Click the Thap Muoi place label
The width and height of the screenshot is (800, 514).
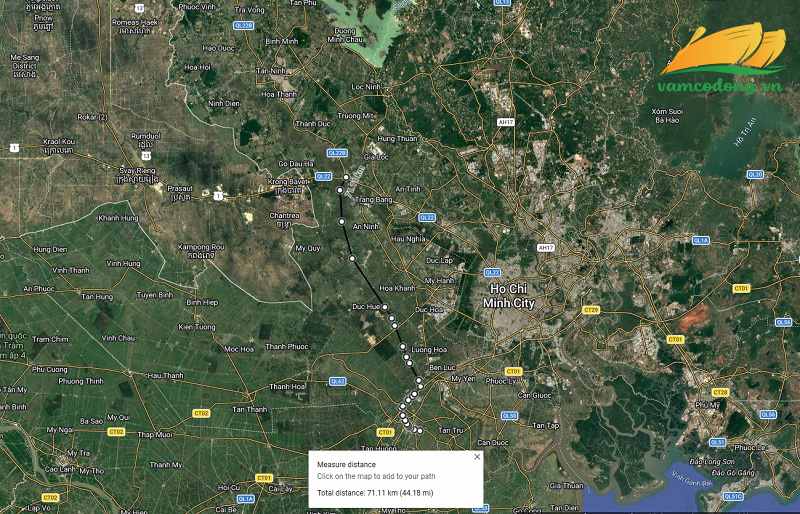[x=155, y=435]
